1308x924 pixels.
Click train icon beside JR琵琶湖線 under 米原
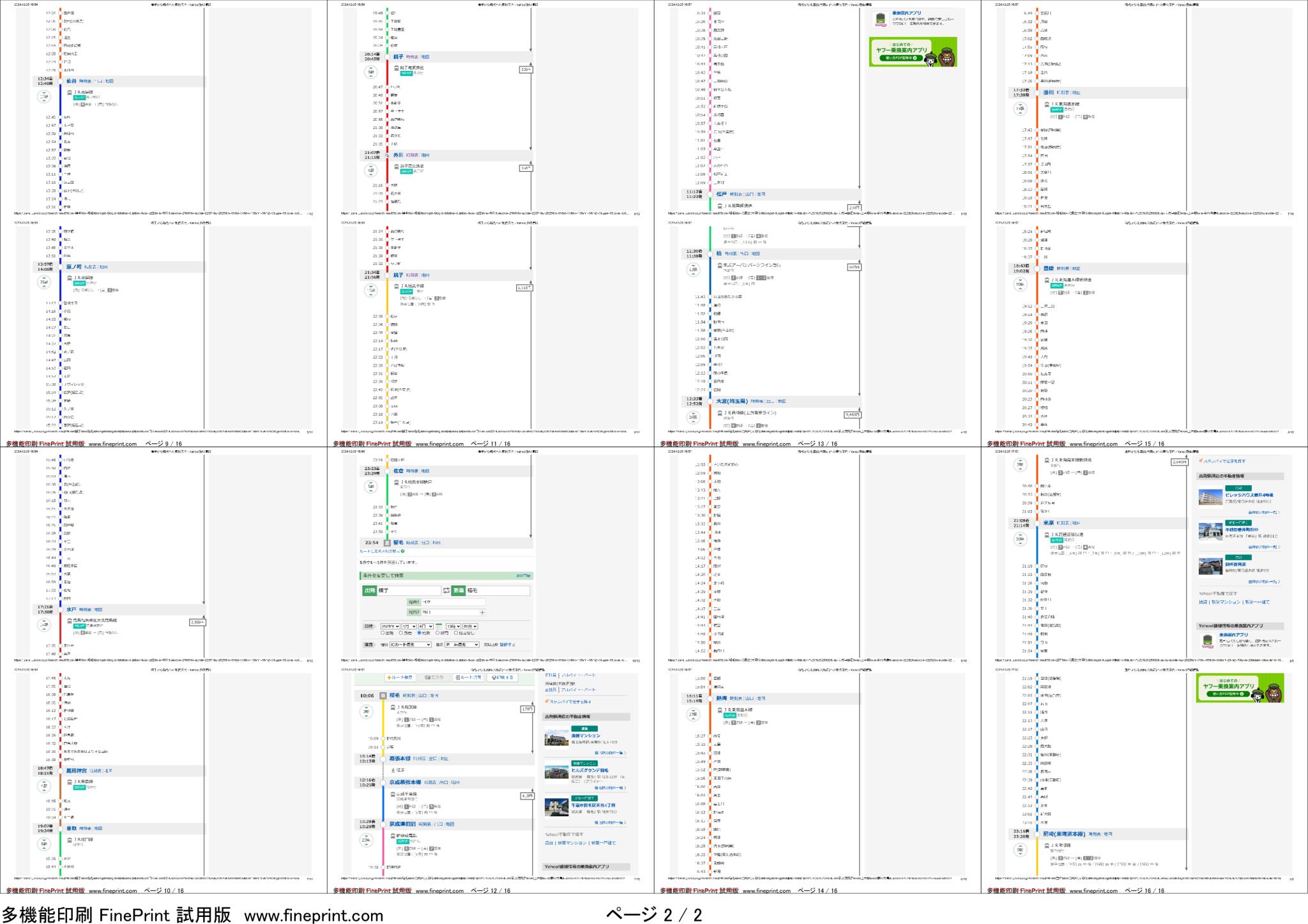pos(1046,534)
